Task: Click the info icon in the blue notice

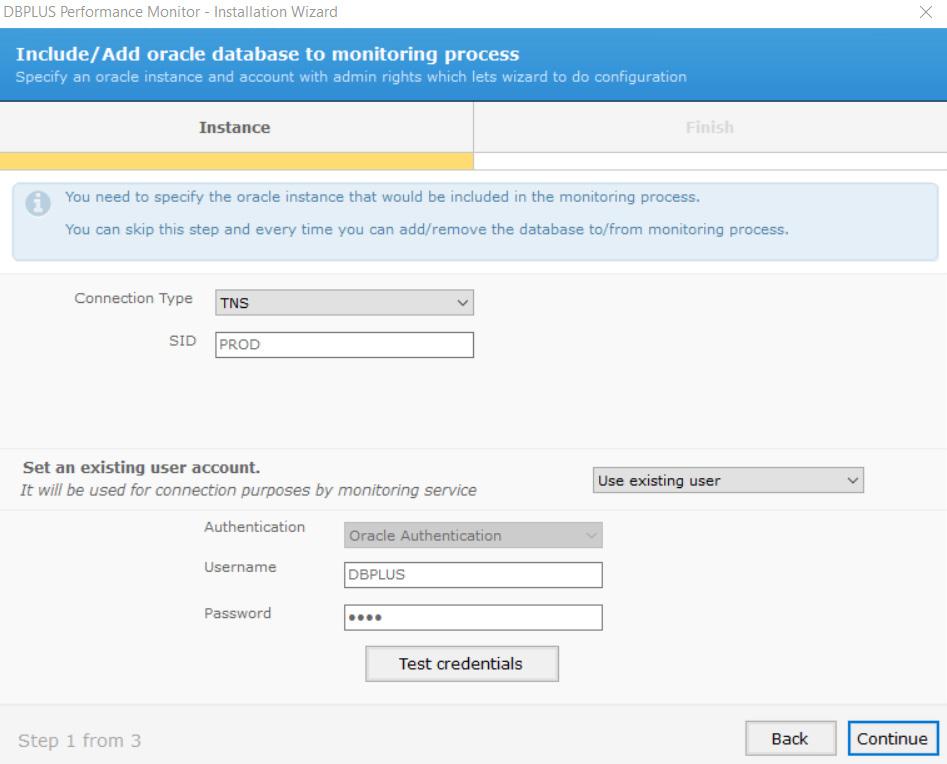Action: (x=37, y=204)
